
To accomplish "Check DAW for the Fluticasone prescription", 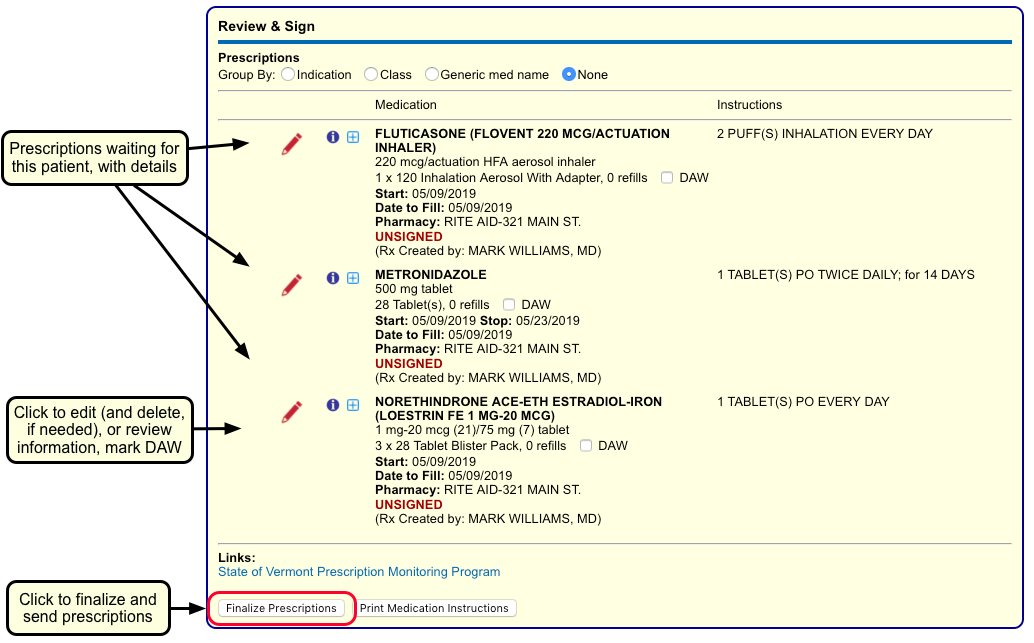I will [667, 178].
